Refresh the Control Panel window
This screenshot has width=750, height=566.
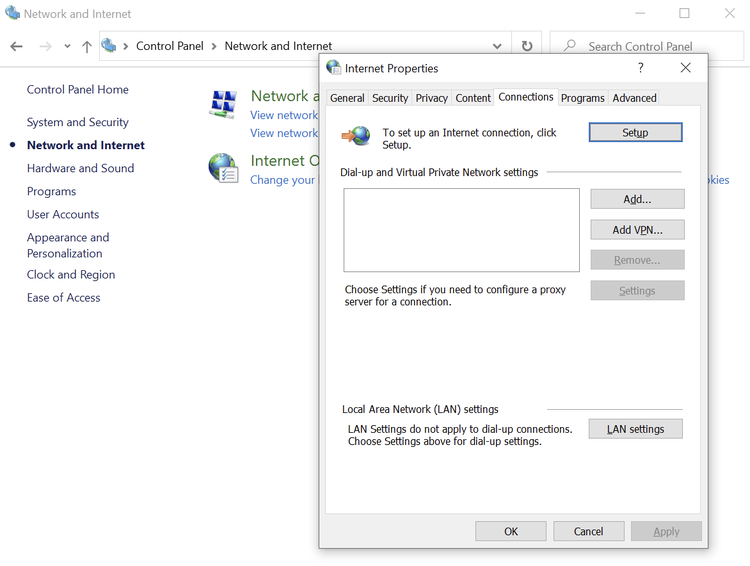[x=527, y=46]
